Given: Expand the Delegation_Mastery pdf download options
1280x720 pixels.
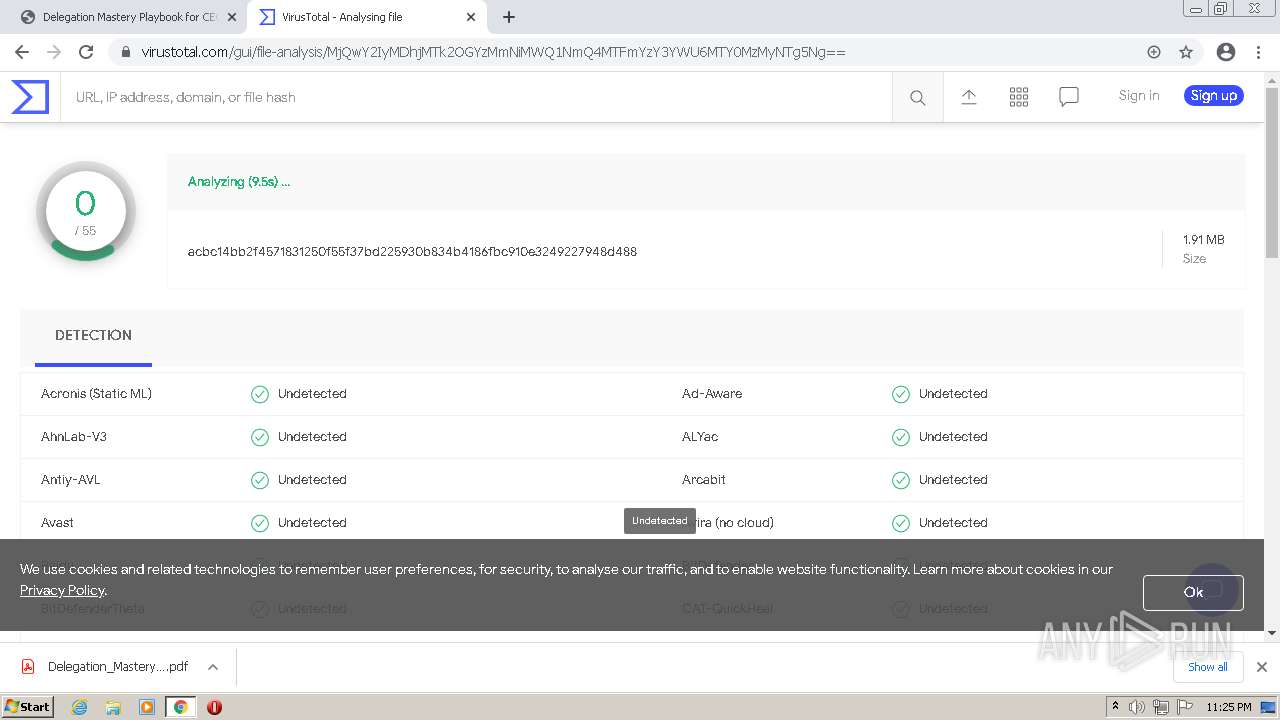Looking at the screenshot, I should coord(213,667).
